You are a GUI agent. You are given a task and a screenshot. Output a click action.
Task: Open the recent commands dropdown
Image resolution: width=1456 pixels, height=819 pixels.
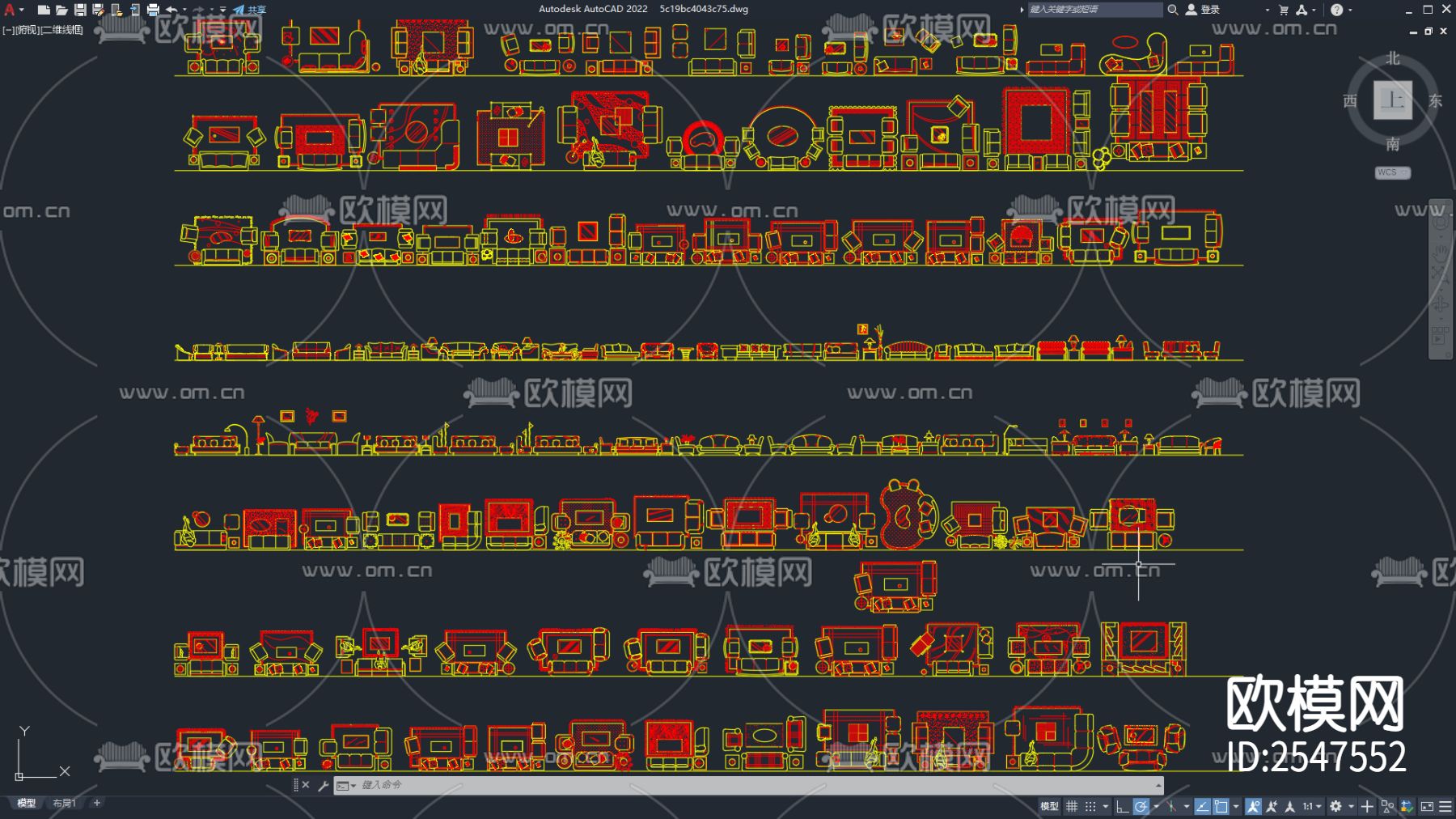coord(346,785)
